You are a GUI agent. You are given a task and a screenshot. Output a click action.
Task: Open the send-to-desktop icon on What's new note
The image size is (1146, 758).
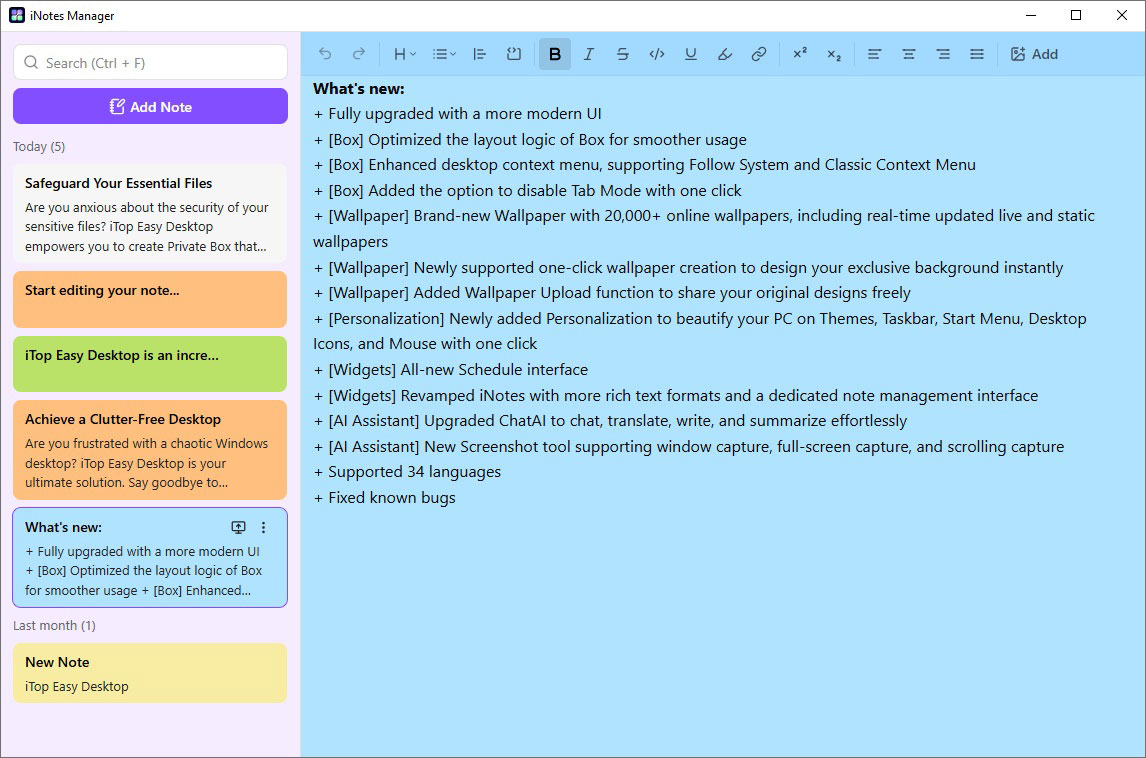[x=238, y=527]
